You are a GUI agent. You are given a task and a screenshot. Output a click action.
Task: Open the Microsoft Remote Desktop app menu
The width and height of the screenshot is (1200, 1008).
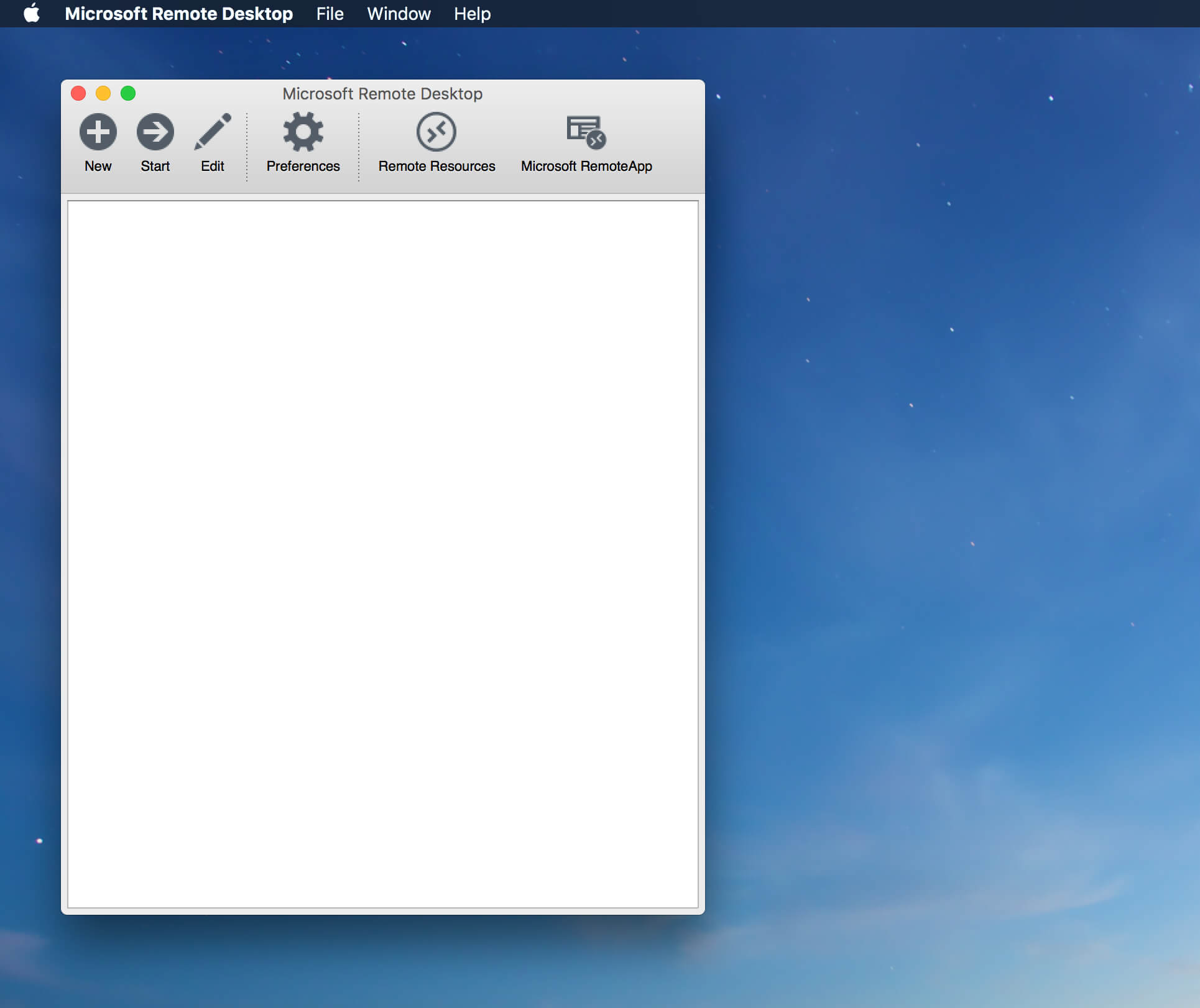click(178, 14)
